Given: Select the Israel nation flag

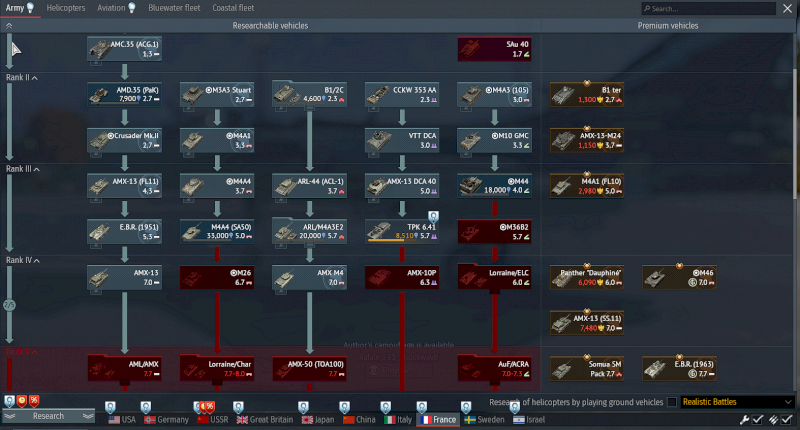Looking at the screenshot, I should [531, 420].
